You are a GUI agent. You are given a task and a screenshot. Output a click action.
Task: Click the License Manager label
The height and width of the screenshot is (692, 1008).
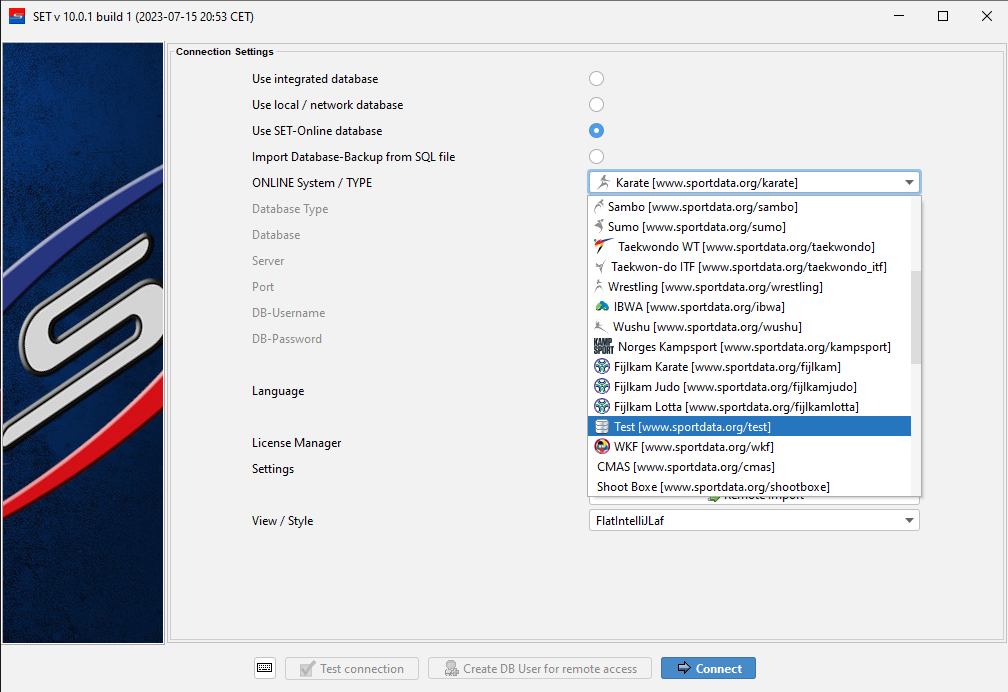pyautogui.click(x=296, y=442)
